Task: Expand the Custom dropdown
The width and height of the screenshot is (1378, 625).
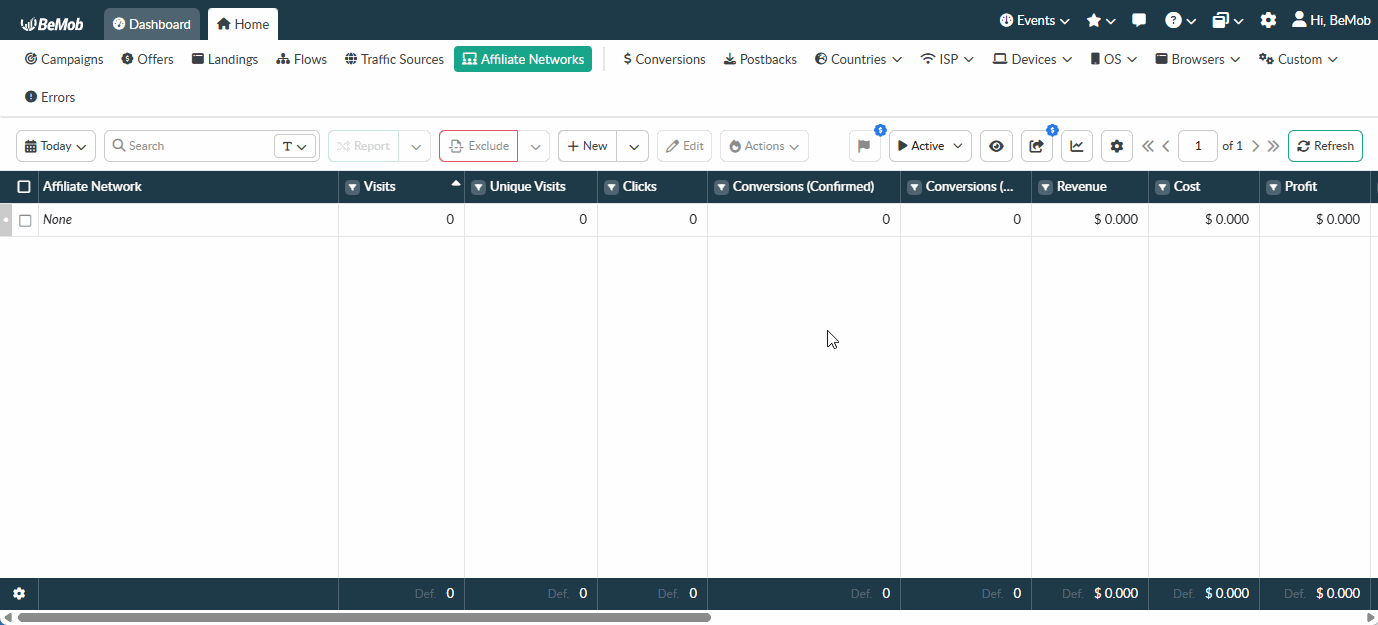Action: [1297, 59]
